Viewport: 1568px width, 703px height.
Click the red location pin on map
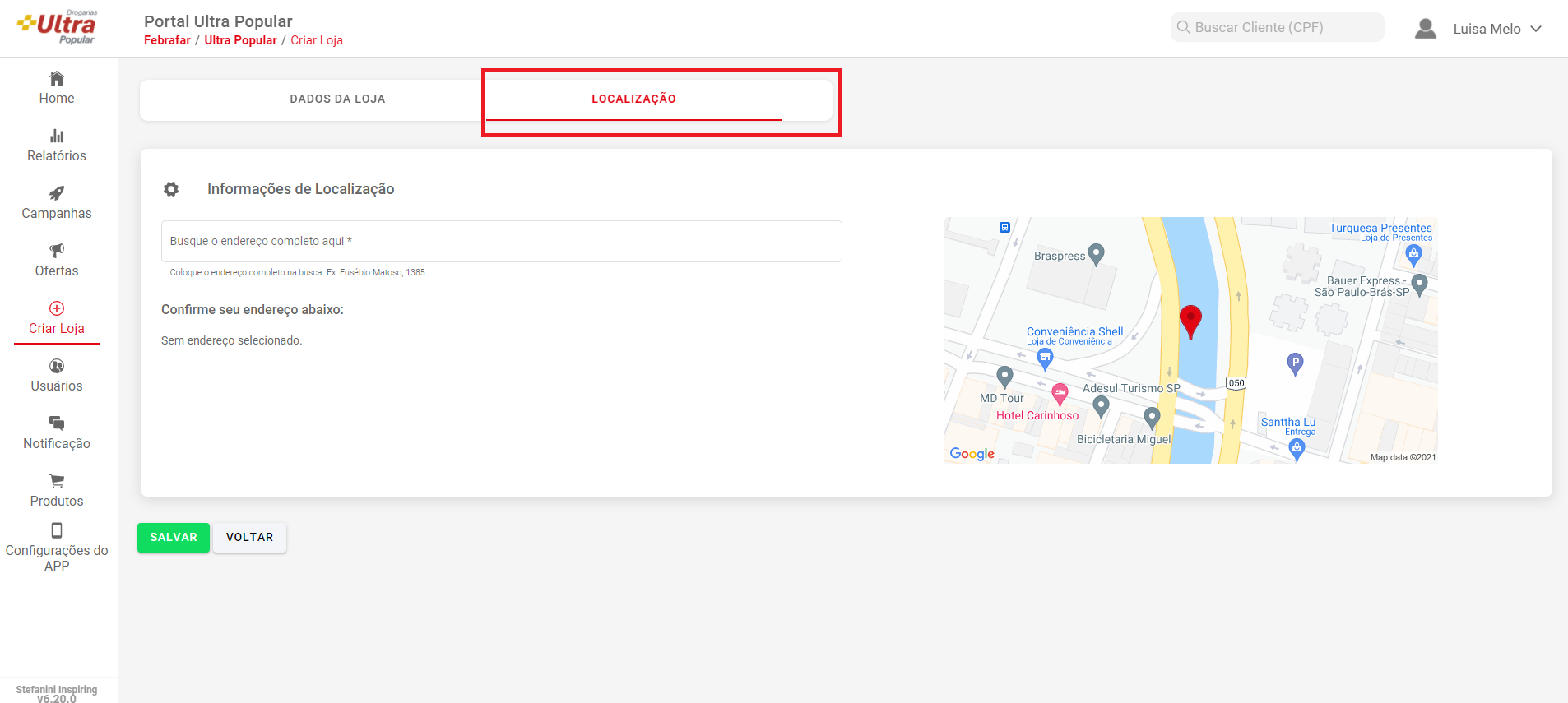pyautogui.click(x=1190, y=321)
